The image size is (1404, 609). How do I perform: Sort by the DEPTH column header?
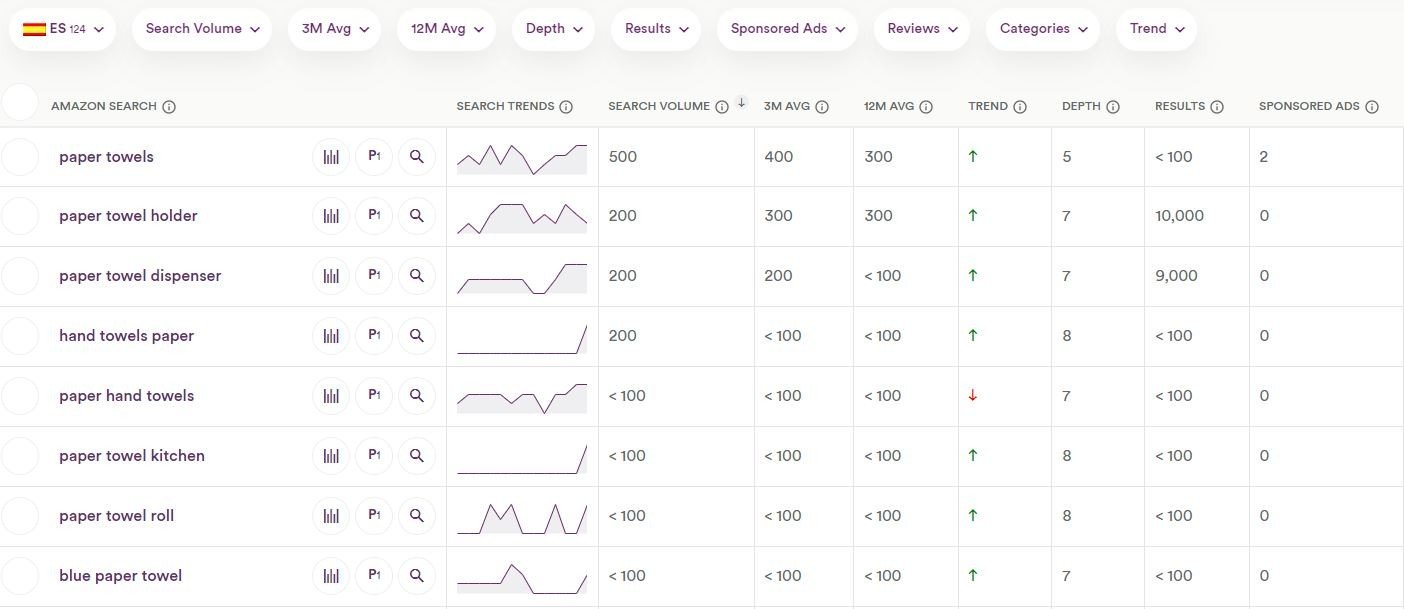[1081, 106]
